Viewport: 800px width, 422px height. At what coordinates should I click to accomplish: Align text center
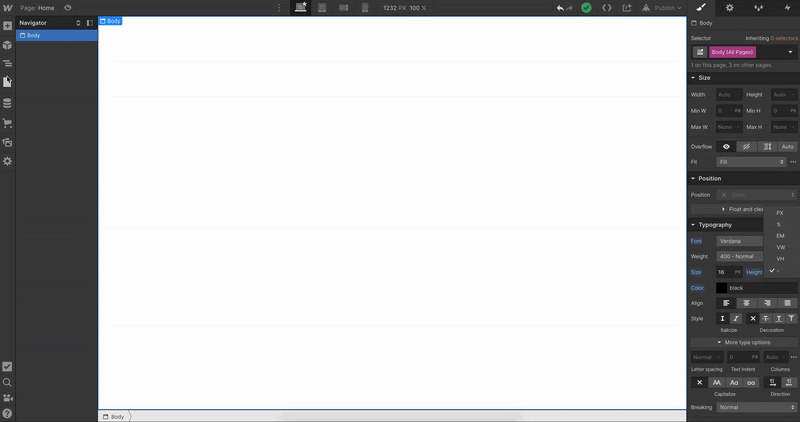[x=746, y=303]
